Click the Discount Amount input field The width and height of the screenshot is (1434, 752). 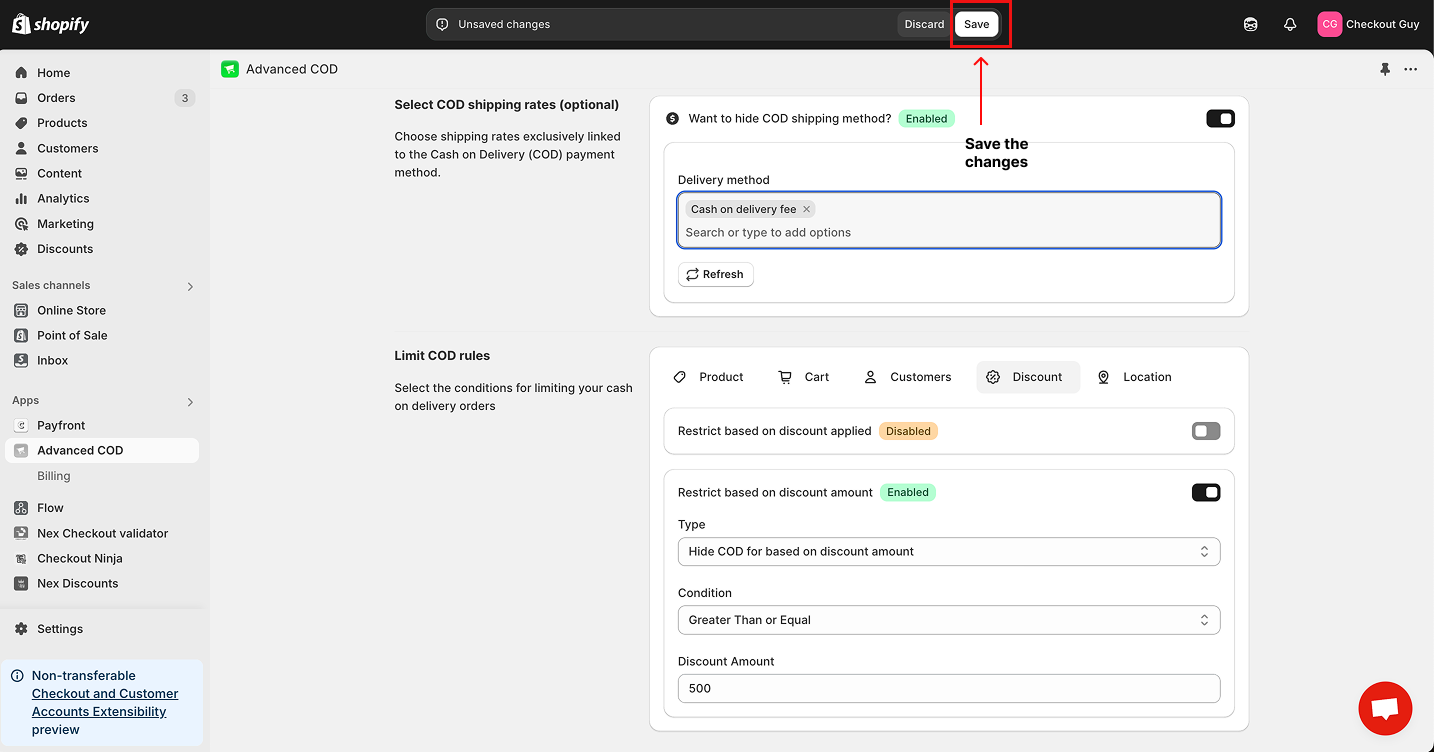tap(948, 688)
